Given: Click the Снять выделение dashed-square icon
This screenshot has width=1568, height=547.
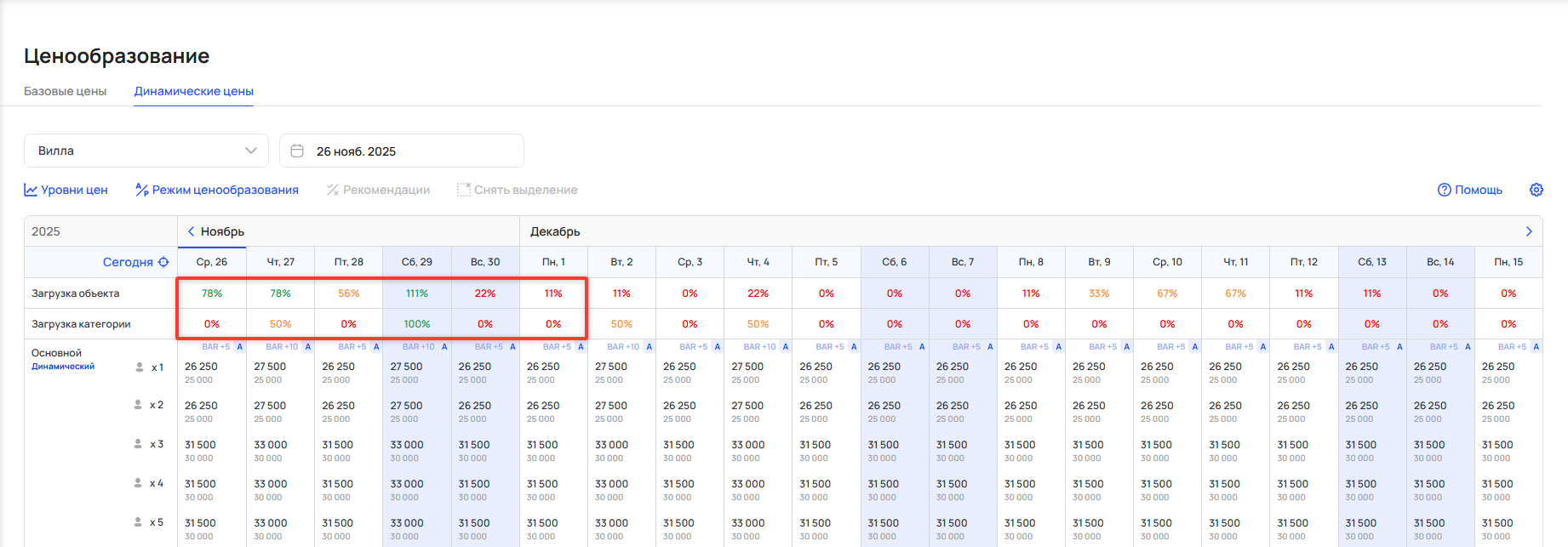Looking at the screenshot, I should tap(463, 190).
